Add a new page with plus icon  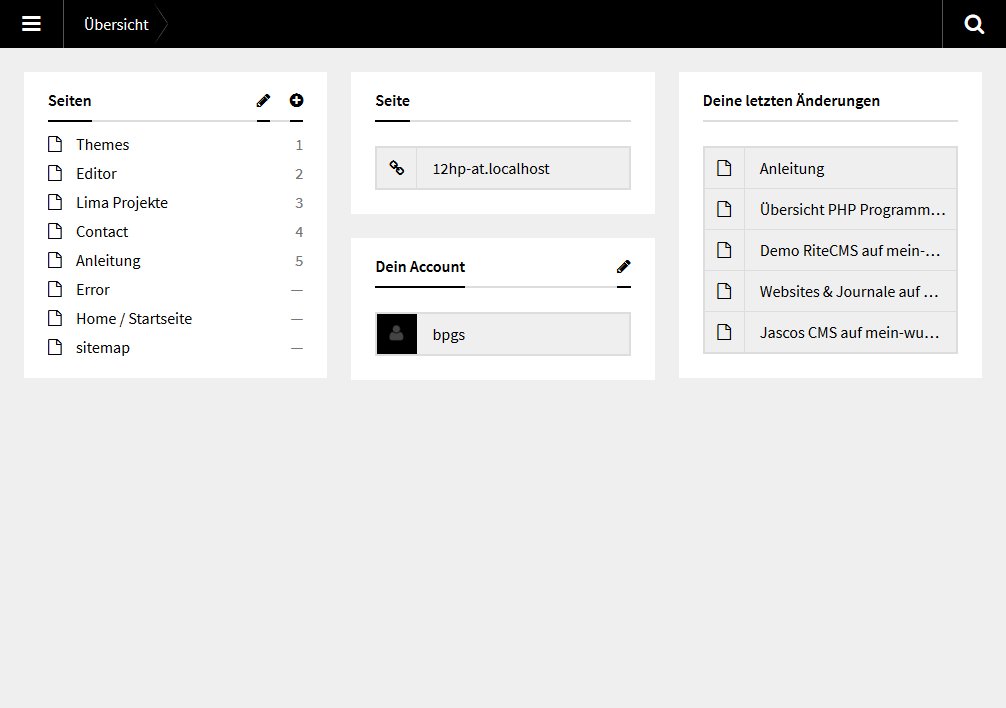[296, 100]
